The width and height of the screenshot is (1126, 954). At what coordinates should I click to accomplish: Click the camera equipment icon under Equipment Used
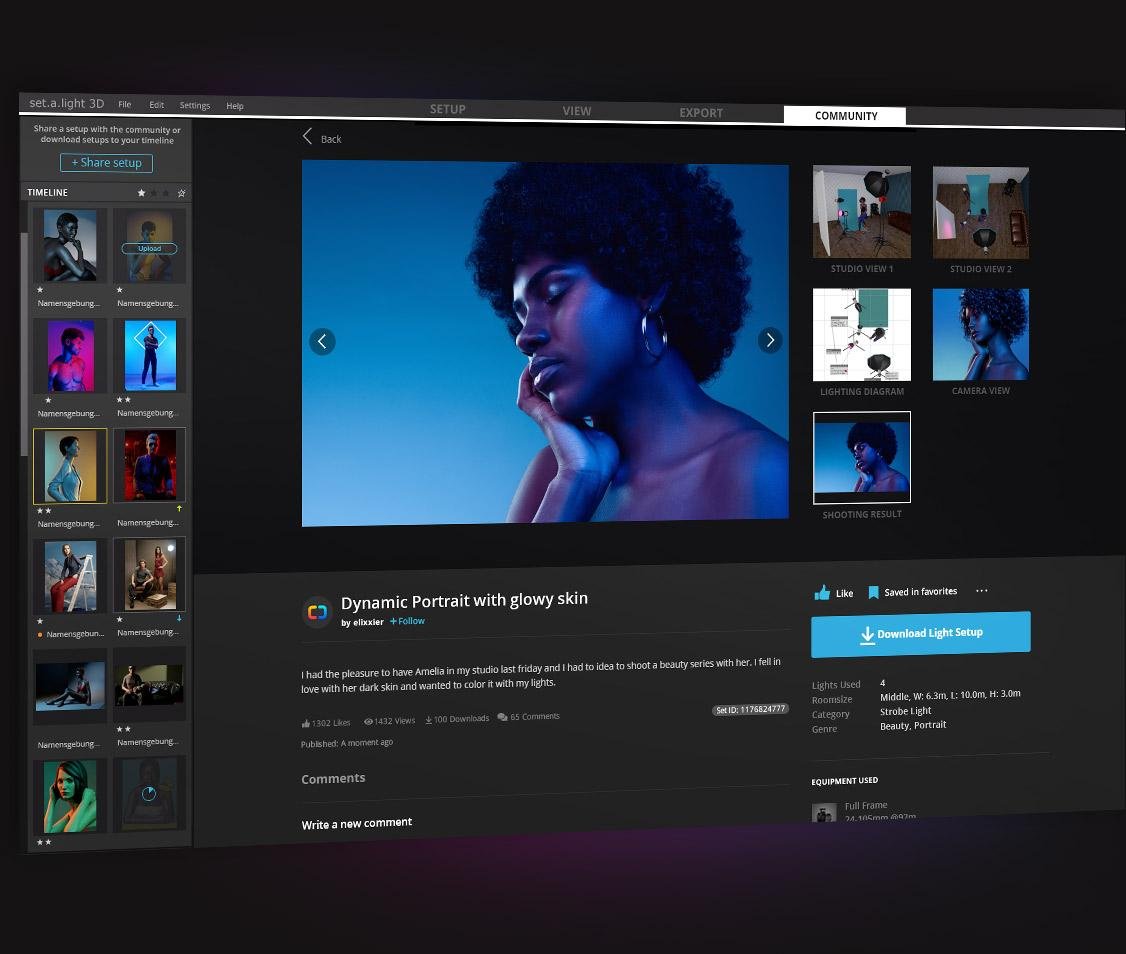click(824, 812)
